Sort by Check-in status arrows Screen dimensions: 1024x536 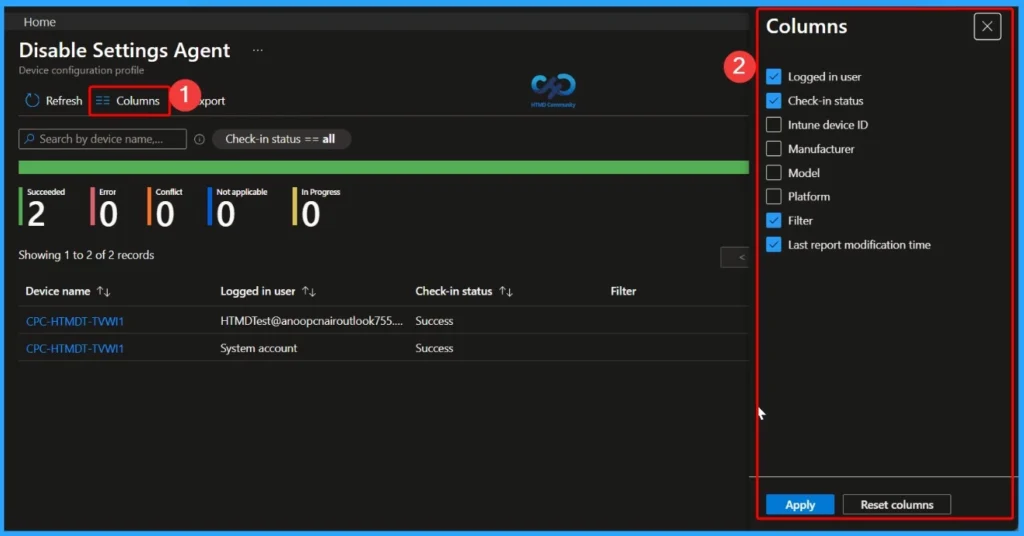(x=505, y=291)
